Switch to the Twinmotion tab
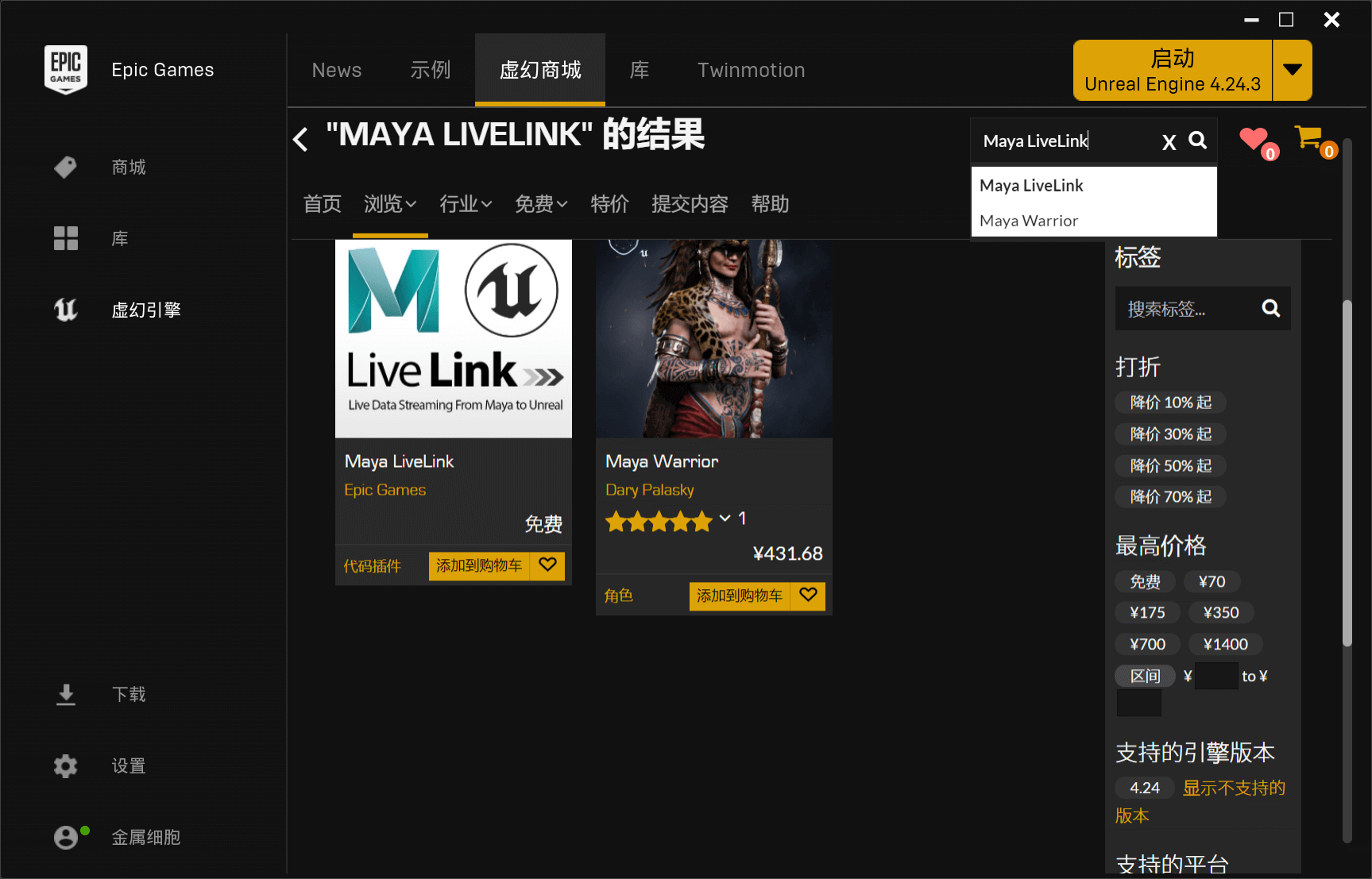Image resolution: width=1372 pixels, height=879 pixels. [x=752, y=70]
